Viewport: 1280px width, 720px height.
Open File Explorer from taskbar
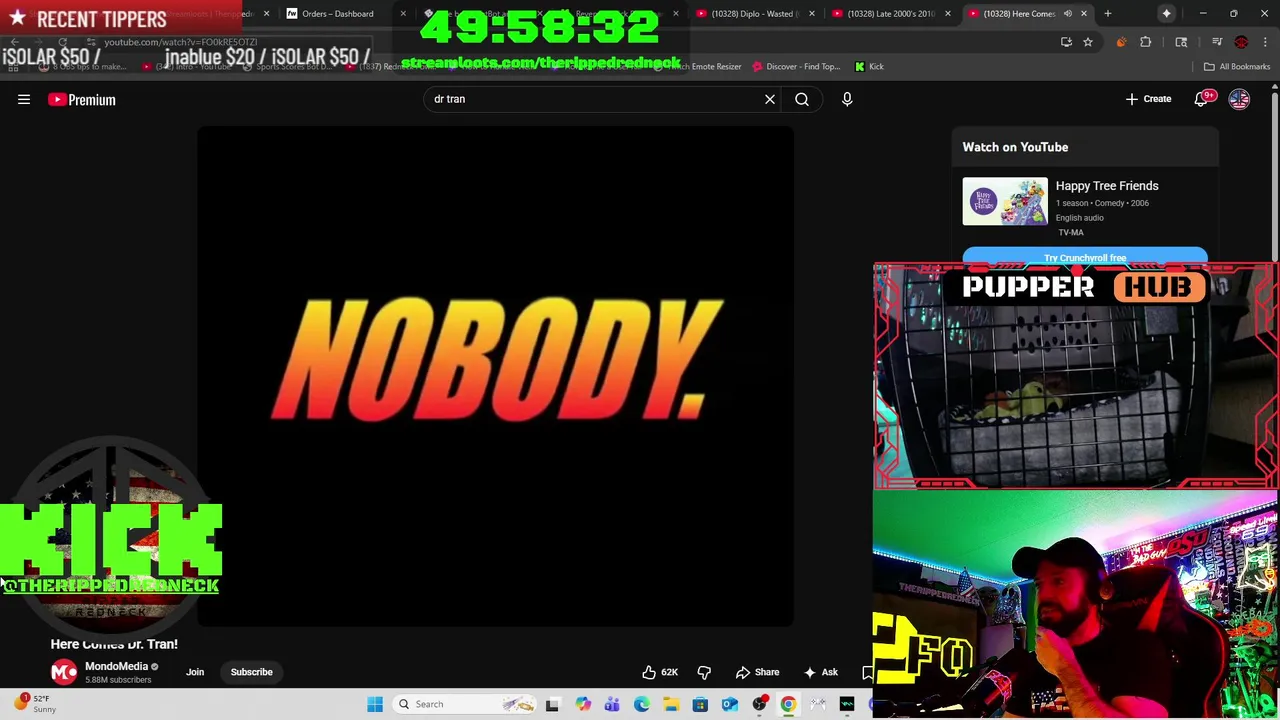click(671, 704)
